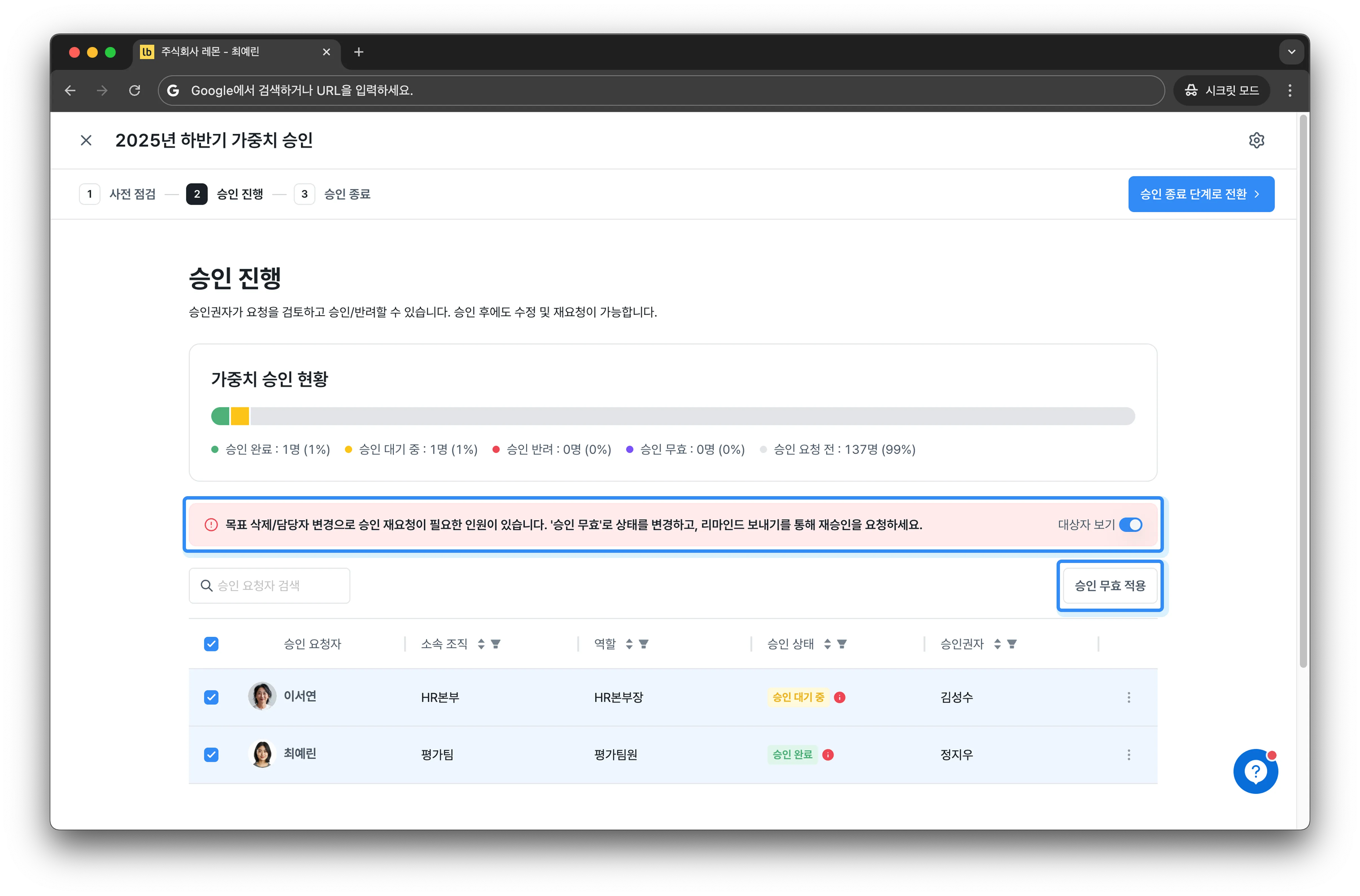The image size is (1360, 896).
Task: Click the Google icon in address bar
Action: pos(173,90)
